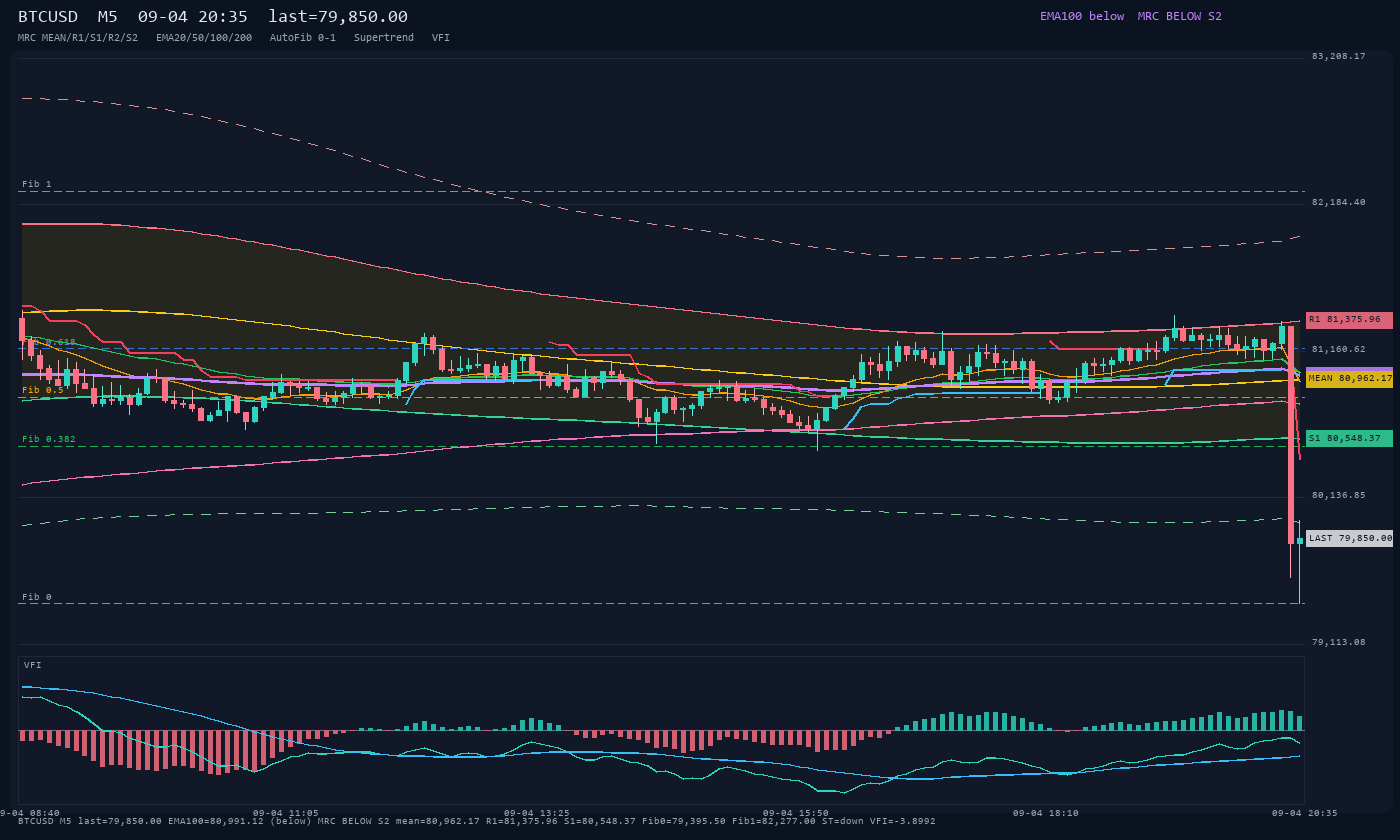The image size is (1400, 840).
Task: Select the 'EMA100 below' status label
Action: (x=1082, y=16)
